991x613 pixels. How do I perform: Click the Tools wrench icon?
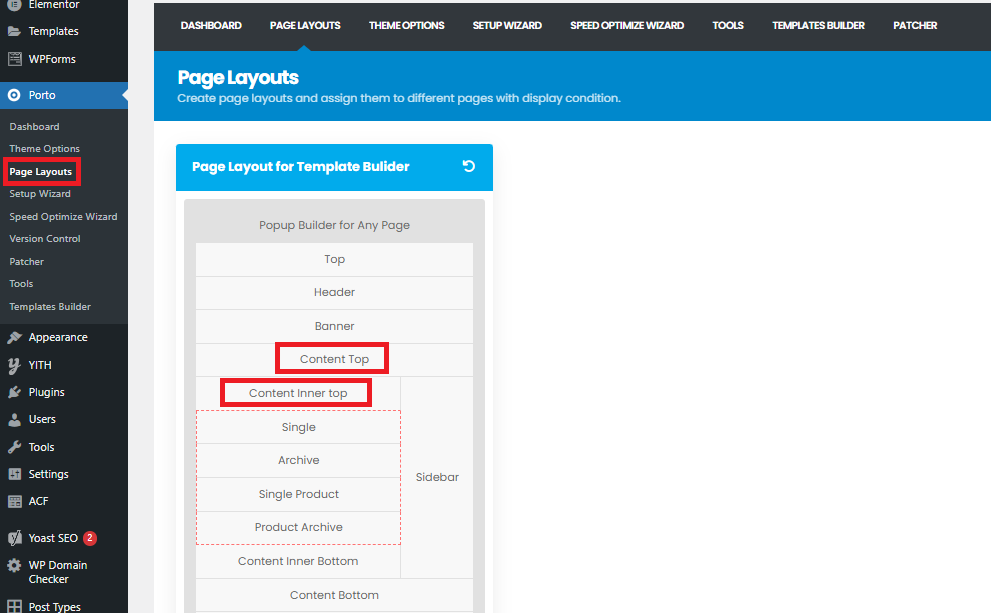14,447
